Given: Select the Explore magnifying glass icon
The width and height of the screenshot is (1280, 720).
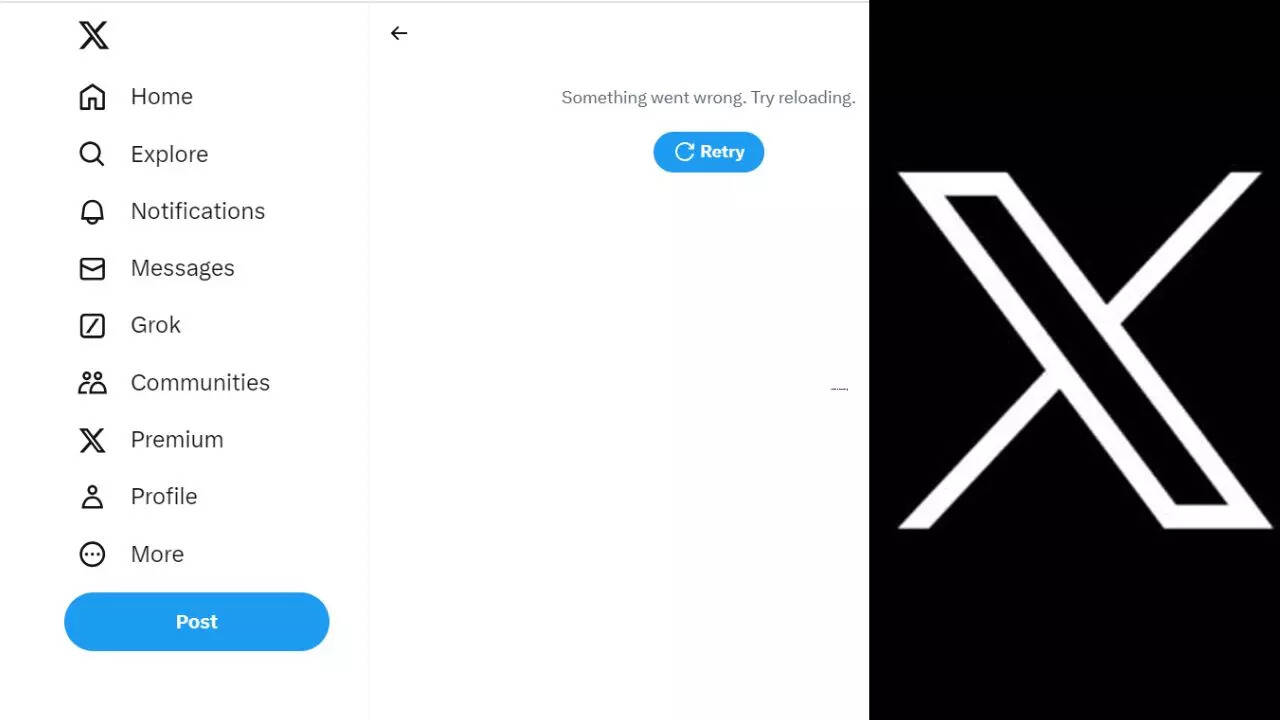Looking at the screenshot, I should (92, 154).
